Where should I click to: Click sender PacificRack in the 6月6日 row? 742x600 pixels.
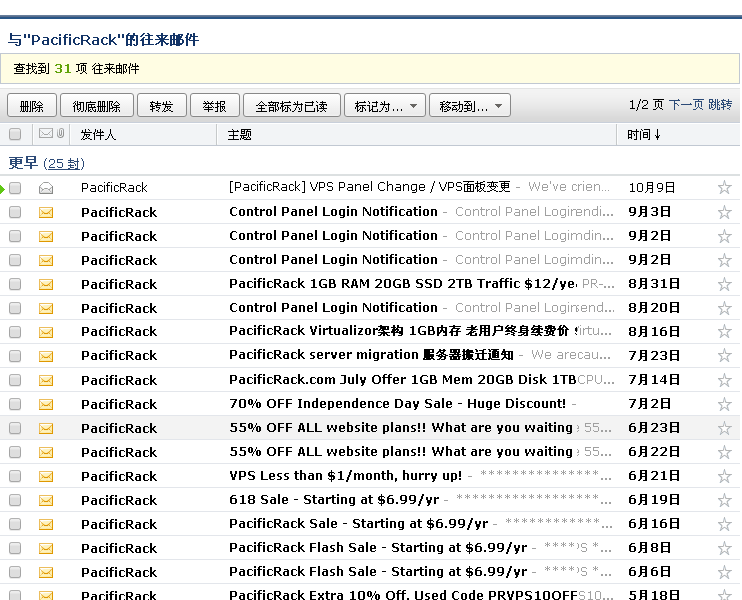[x=119, y=573]
